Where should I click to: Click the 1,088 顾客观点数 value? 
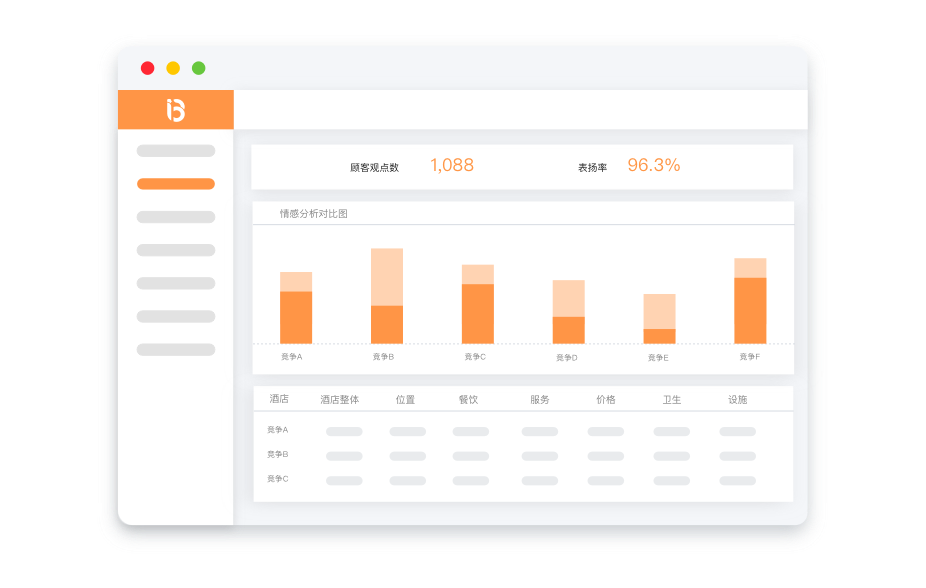pos(451,165)
